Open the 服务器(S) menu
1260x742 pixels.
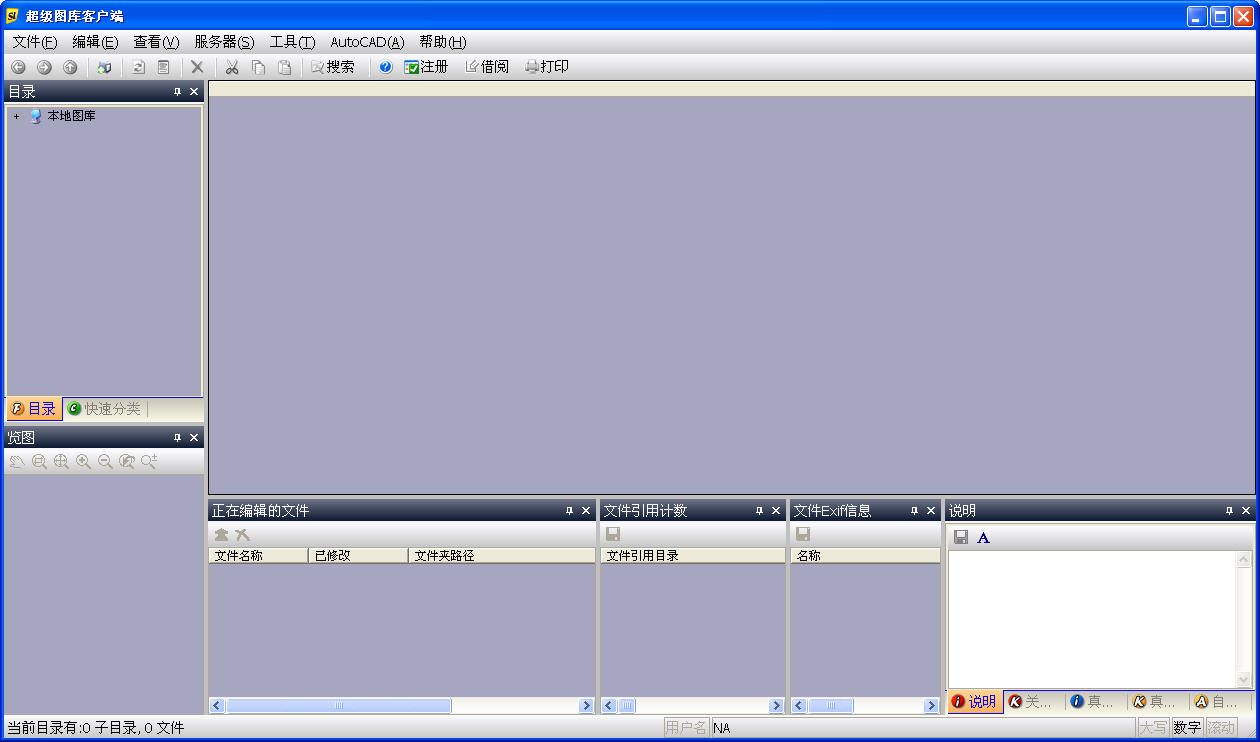pos(224,42)
